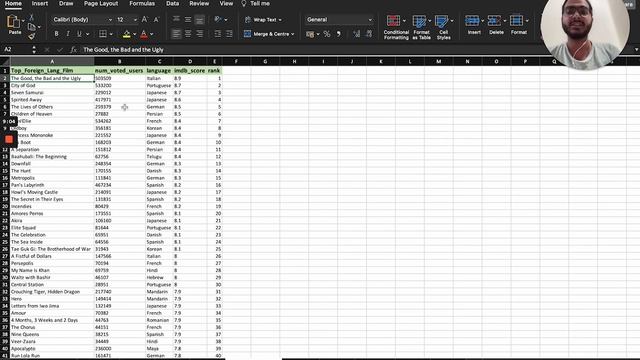Screen dimensions: 640x360
Task: Increase the cell indent
Action: (x=229, y=34)
